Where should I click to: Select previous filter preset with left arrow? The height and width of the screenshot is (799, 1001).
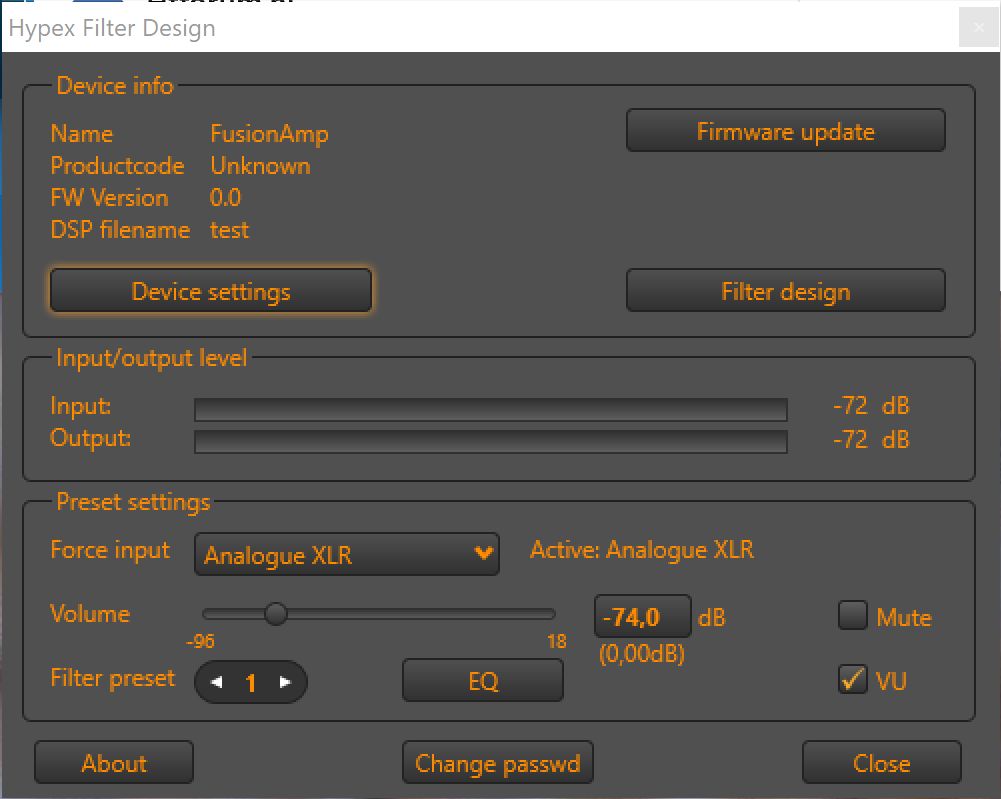(x=216, y=682)
